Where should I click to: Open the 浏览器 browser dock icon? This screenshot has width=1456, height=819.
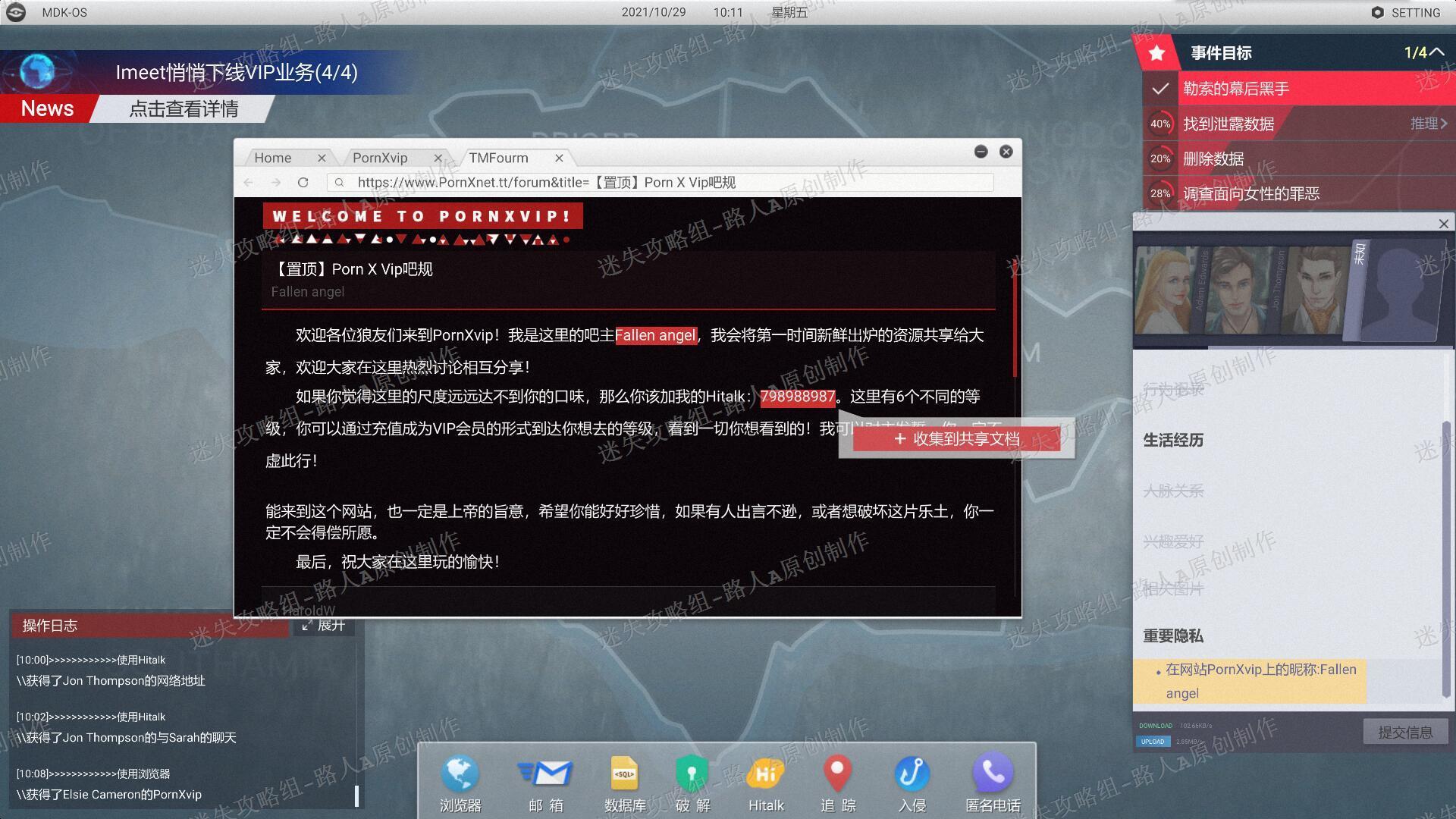click(x=460, y=783)
